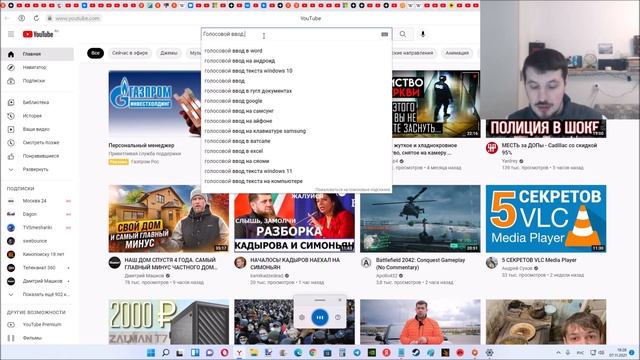Click the search magnifier button
640x360 pixels.
pyautogui.click(x=403, y=34)
